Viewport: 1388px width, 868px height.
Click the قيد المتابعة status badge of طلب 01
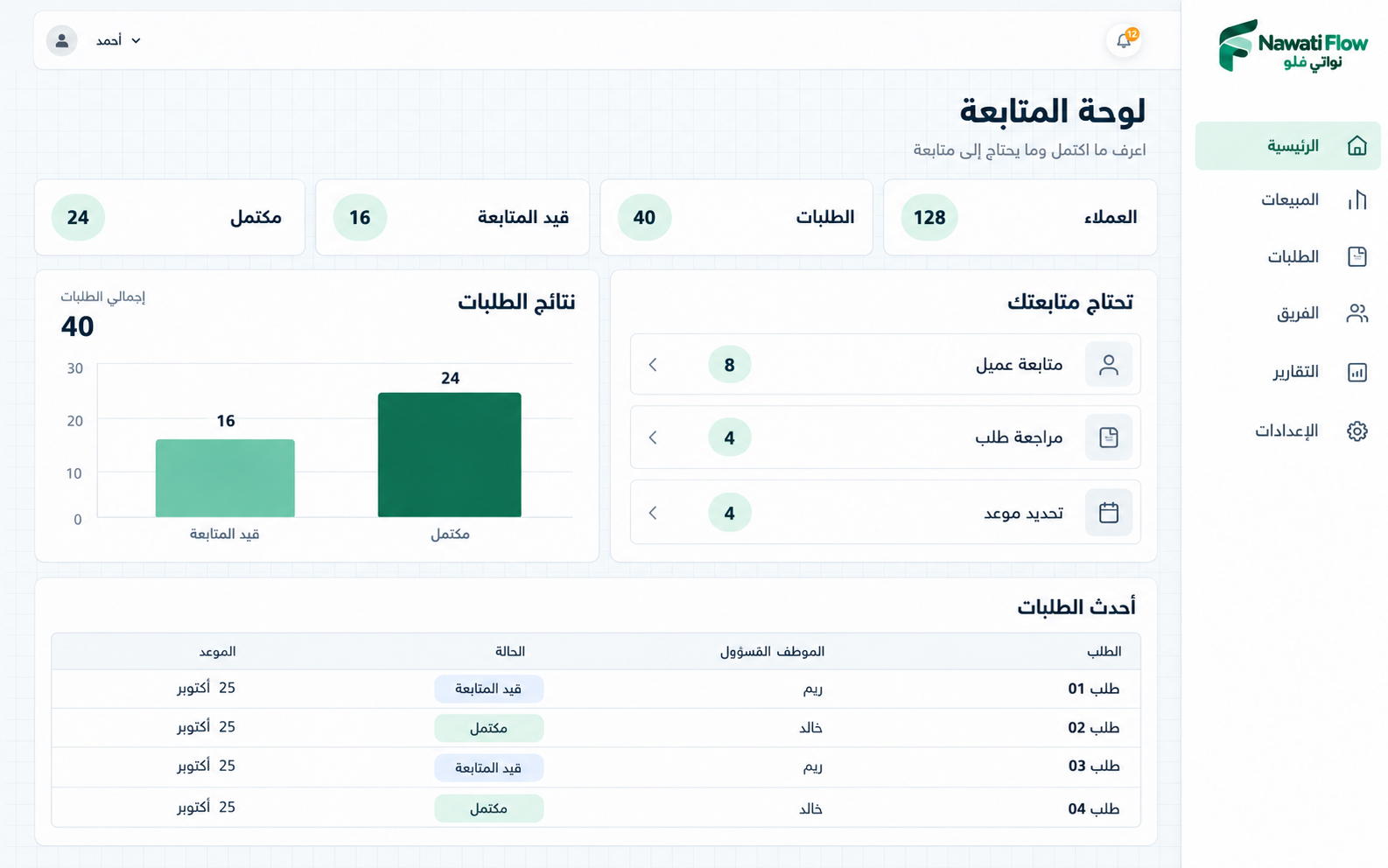pos(488,689)
